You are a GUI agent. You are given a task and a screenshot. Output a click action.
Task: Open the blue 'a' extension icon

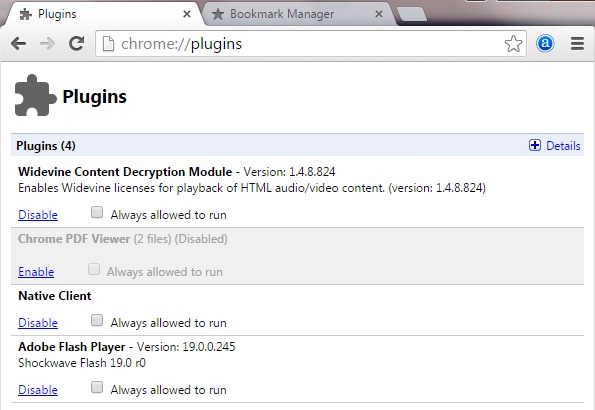tap(545, 44)
